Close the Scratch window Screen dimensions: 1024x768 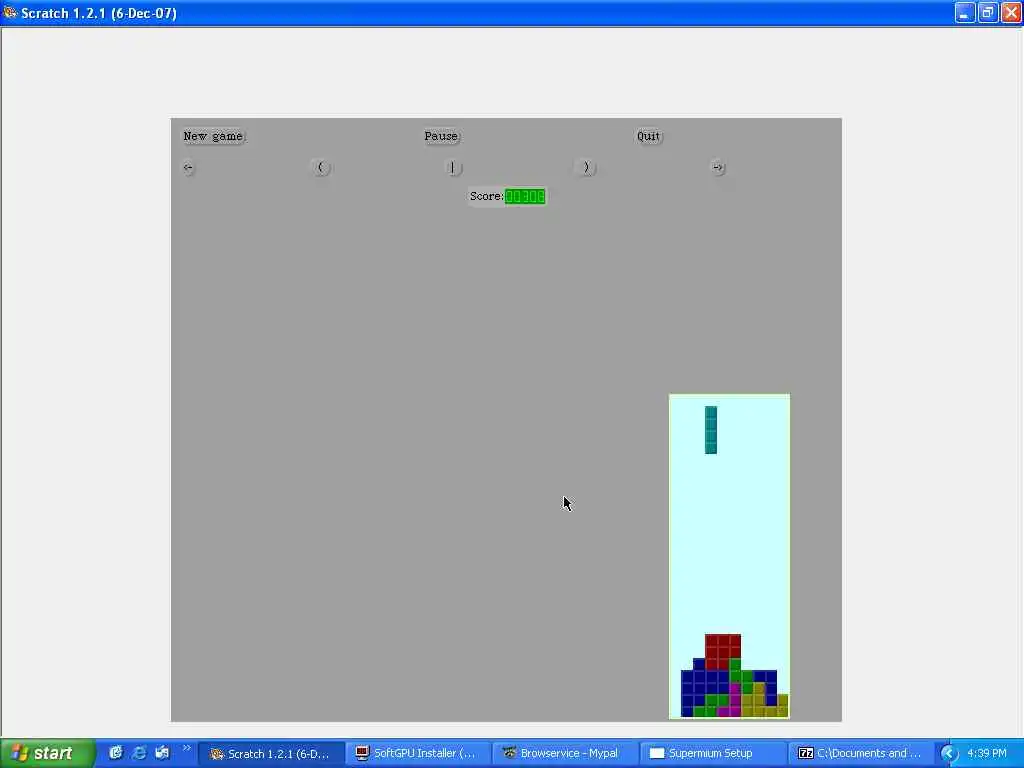pyautogui.click(x=1011, y=12)
